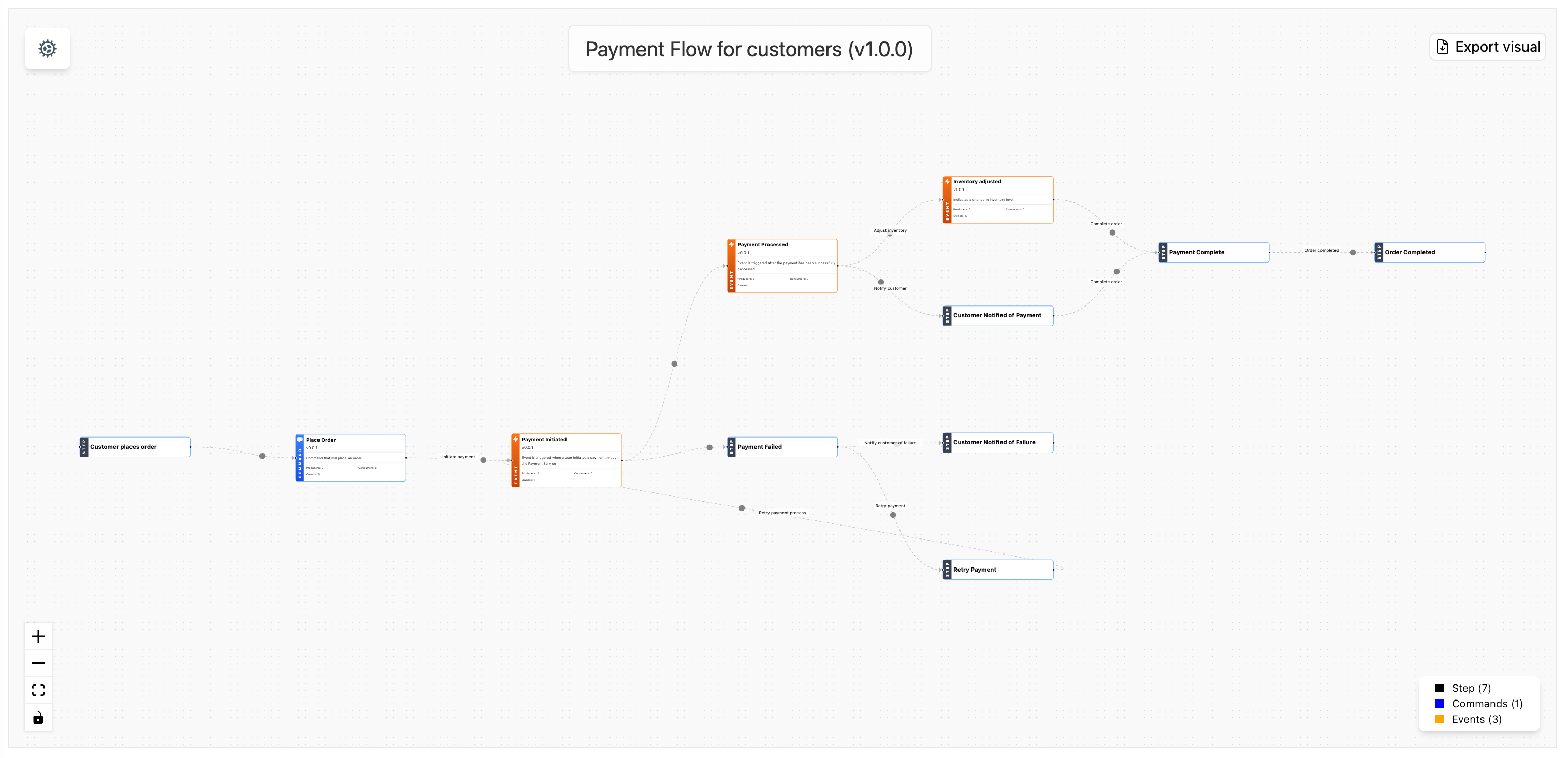Click the Export visual button
The height and width of the screenshot is (758, 1568).
tap(1488, 47)
